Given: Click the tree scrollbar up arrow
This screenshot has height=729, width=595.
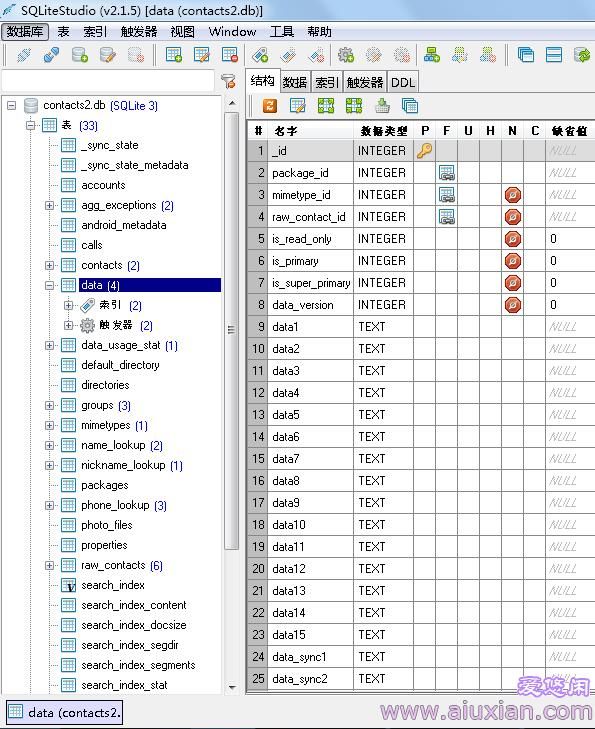Looking at the screenshot, I should pos(232,103).
